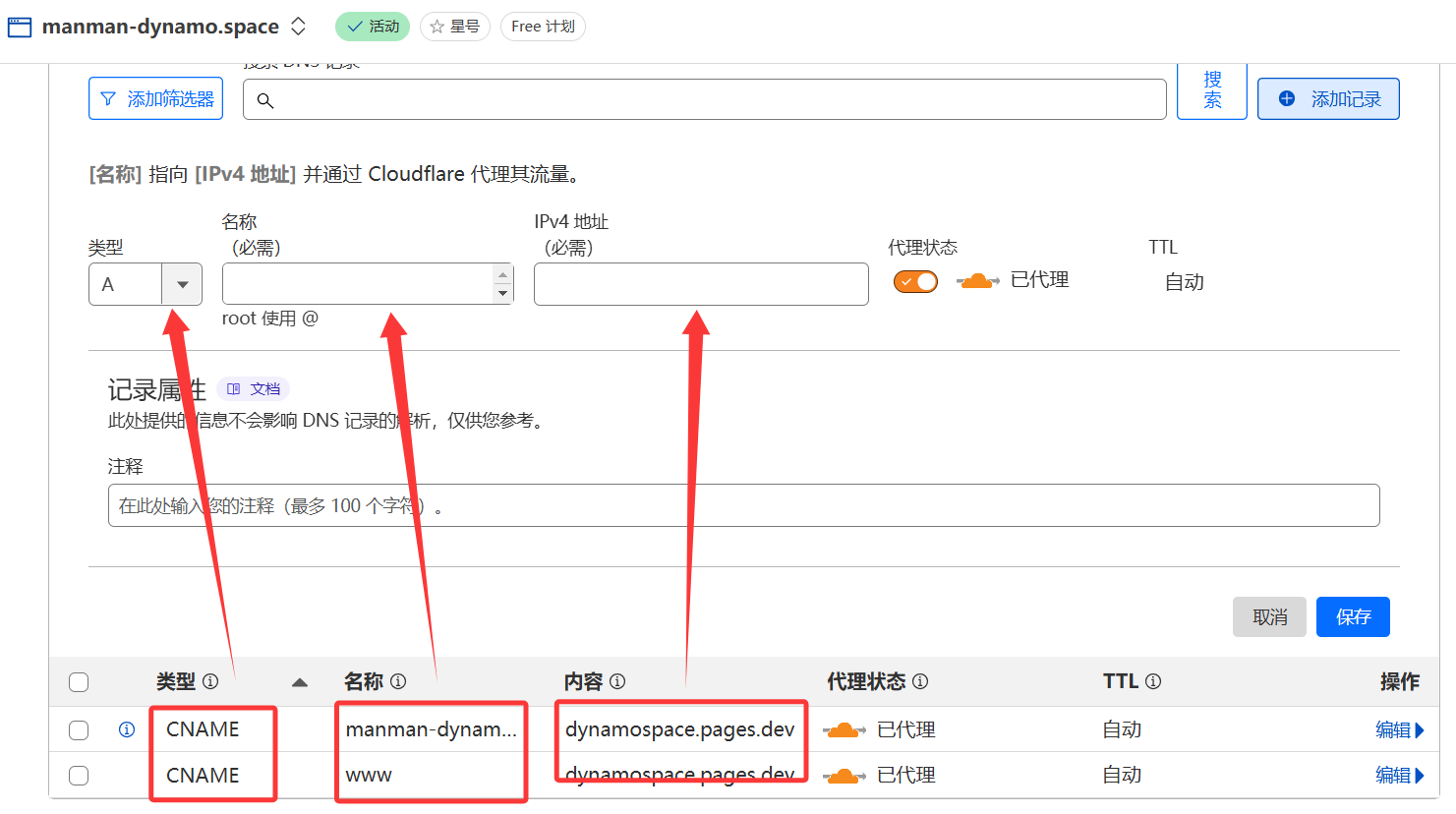
Task: Click the DNS record search field
Action: coord(704,99)
